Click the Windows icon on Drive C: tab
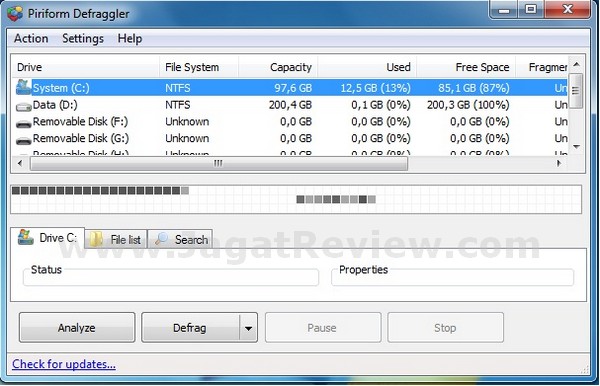Viewport: 600px width, 386px height. click(26, 238)
